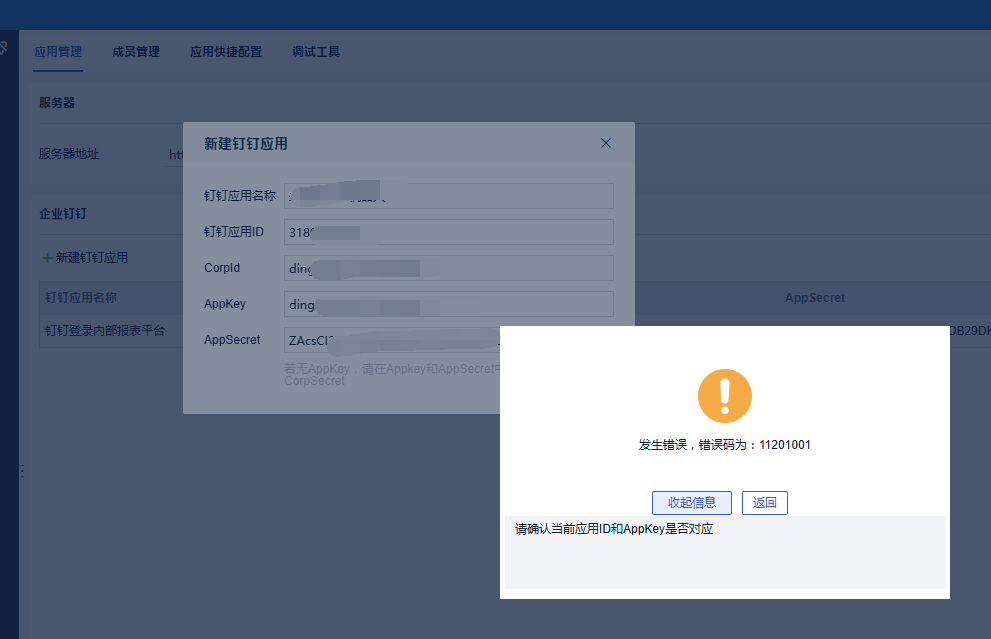This screenshot has height=639, width=991.
Task: Click the 收起信息 button
Action: (x=691, y=503)
